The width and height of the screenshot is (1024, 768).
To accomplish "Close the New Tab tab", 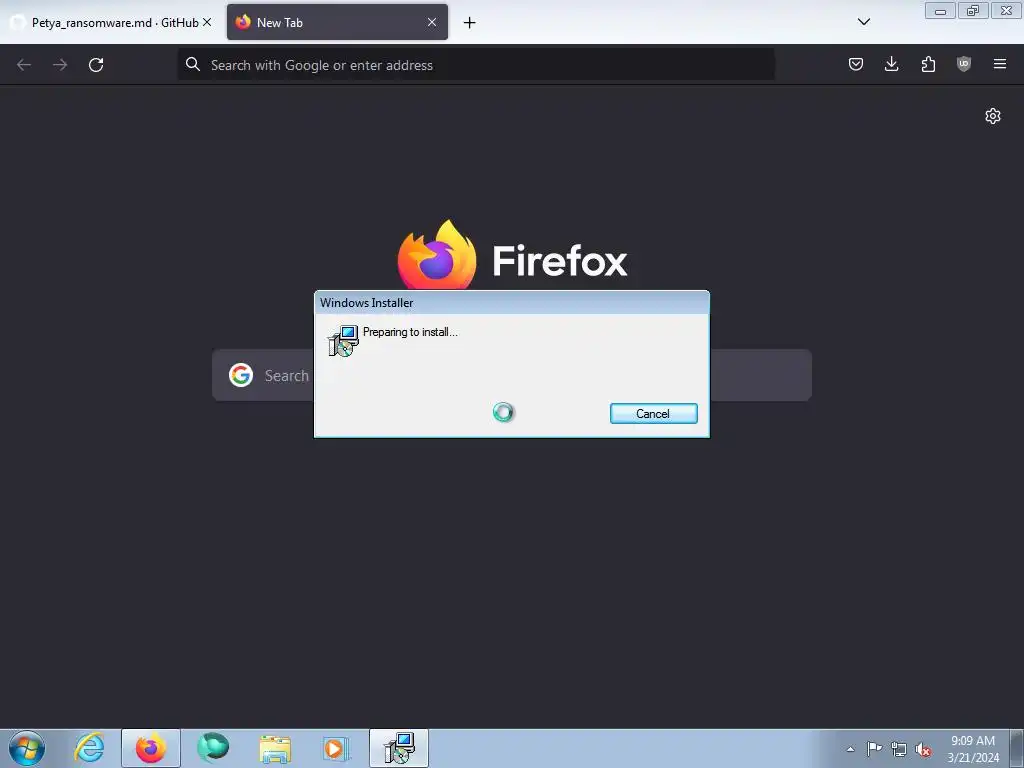I will point(432,22).
